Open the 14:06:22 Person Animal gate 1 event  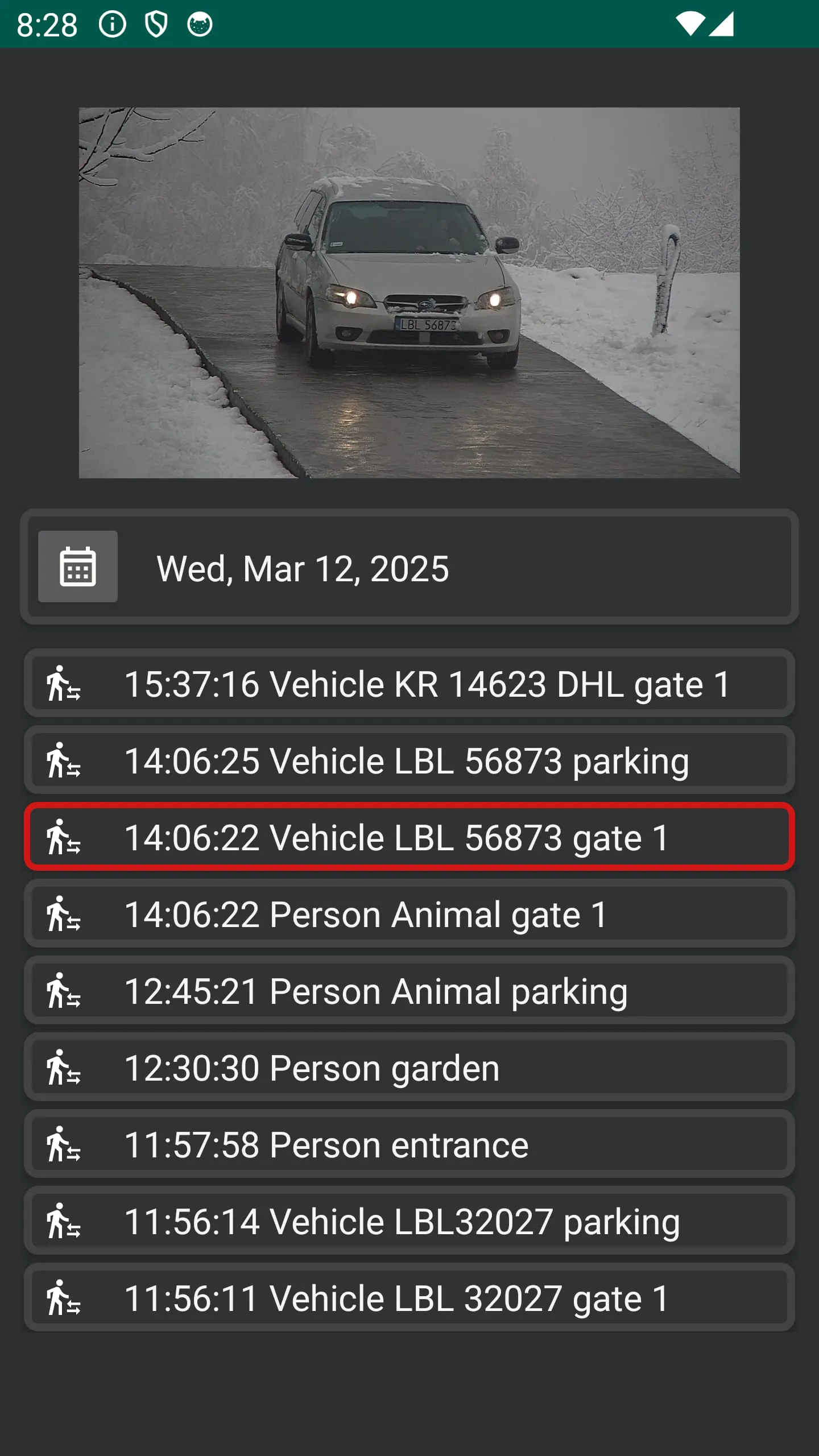[409, 914]
